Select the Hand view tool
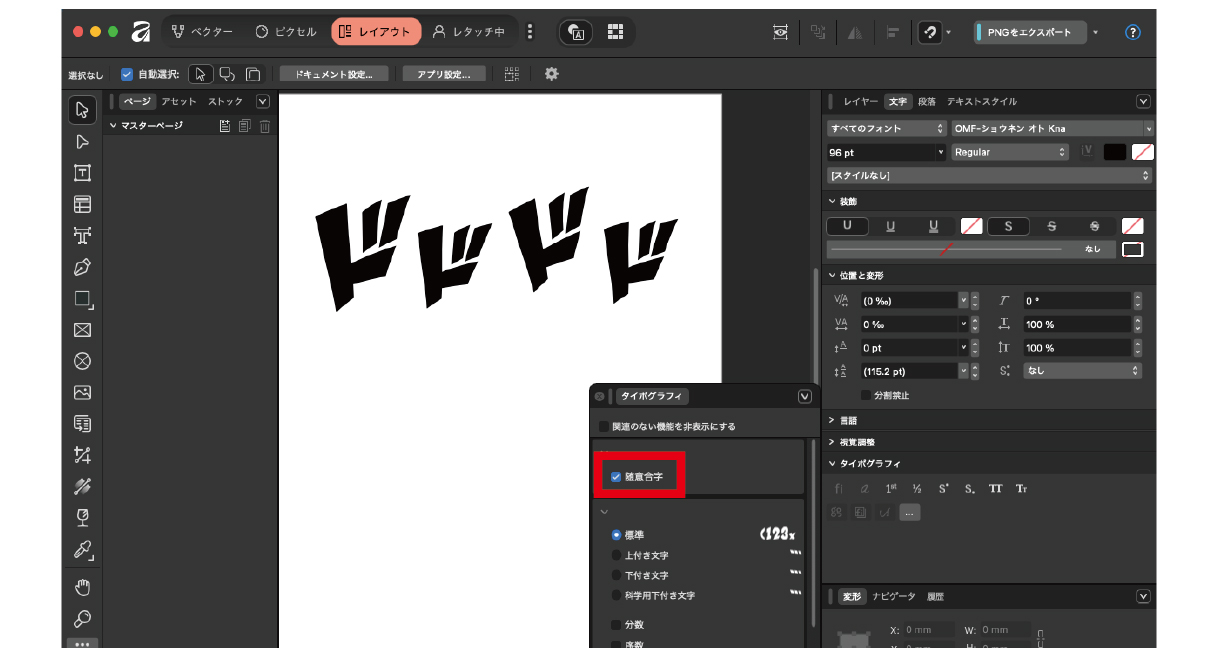 coord(83,587)
